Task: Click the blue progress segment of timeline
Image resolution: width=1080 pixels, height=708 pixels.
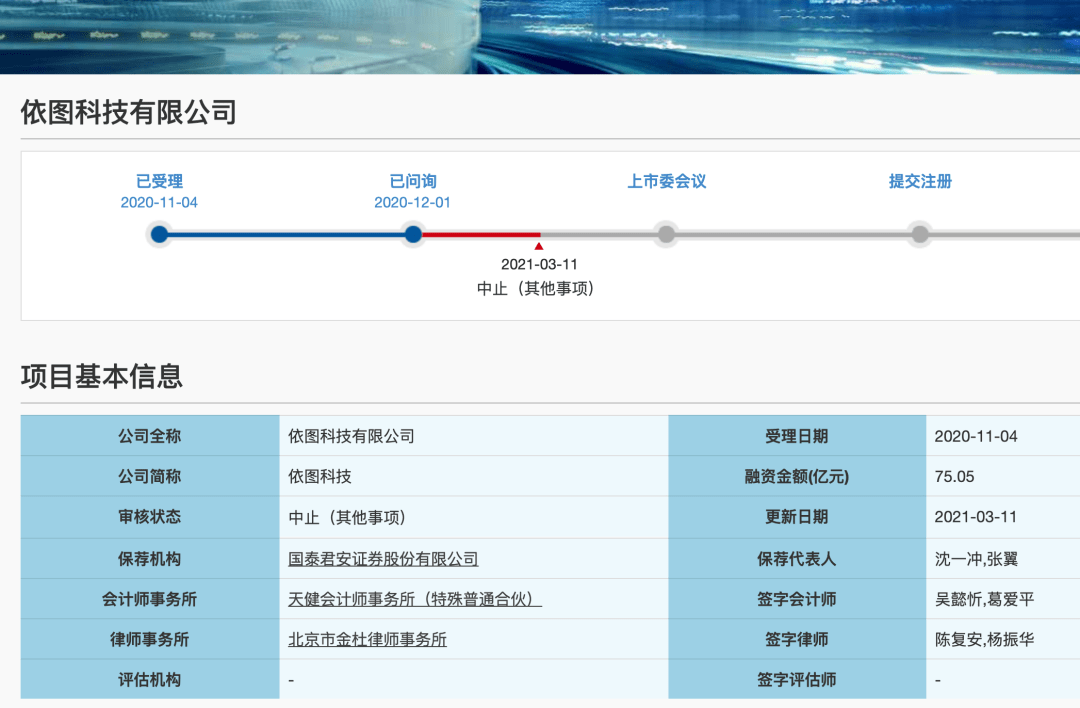Action: coord(286,235)
